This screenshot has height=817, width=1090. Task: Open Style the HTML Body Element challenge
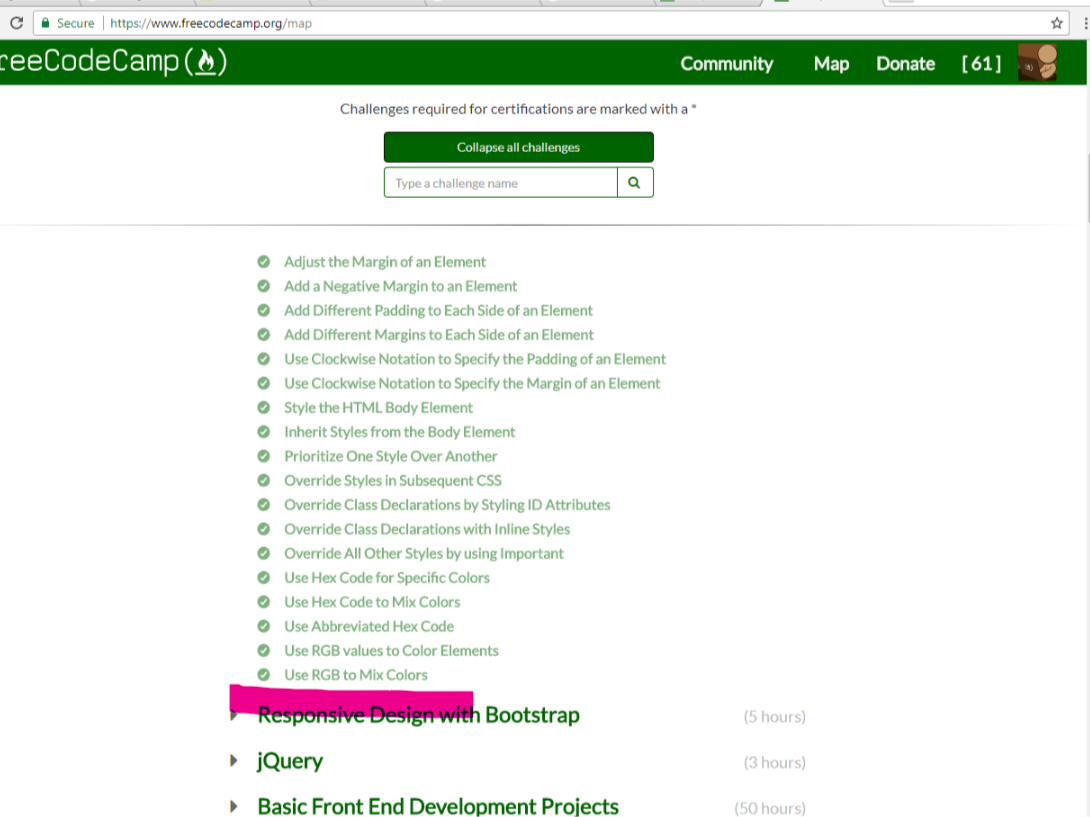[x=378, y=407]
